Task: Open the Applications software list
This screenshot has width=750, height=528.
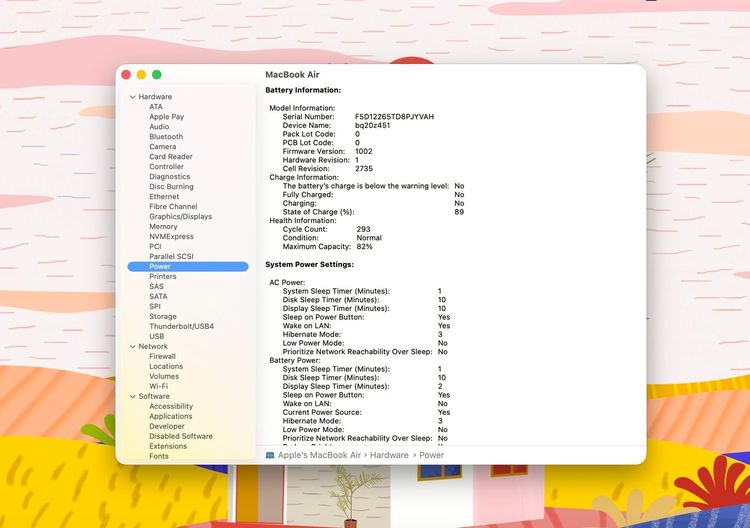Action: pos(171,417)
